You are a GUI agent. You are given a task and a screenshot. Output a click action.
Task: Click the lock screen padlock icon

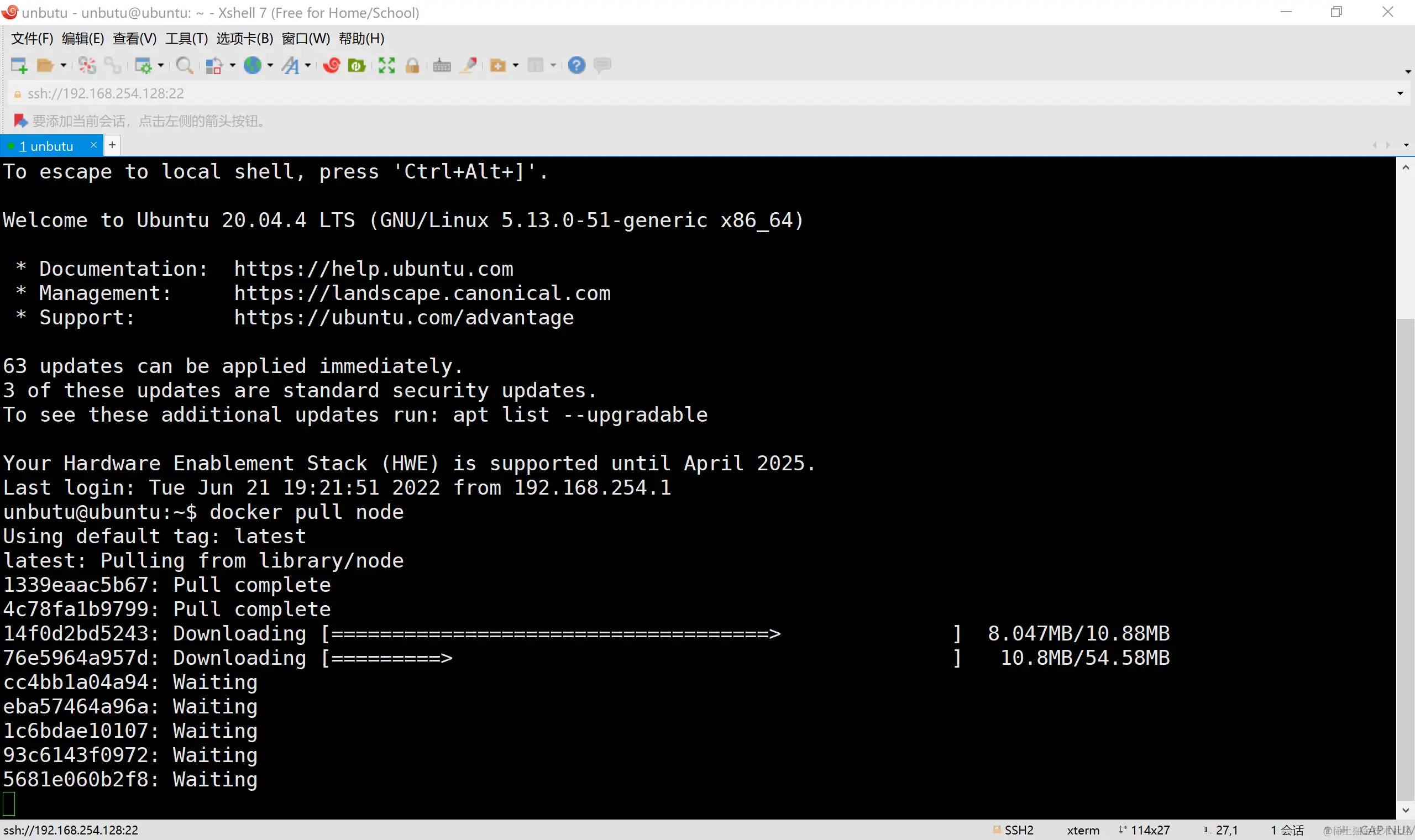[412, 65]
